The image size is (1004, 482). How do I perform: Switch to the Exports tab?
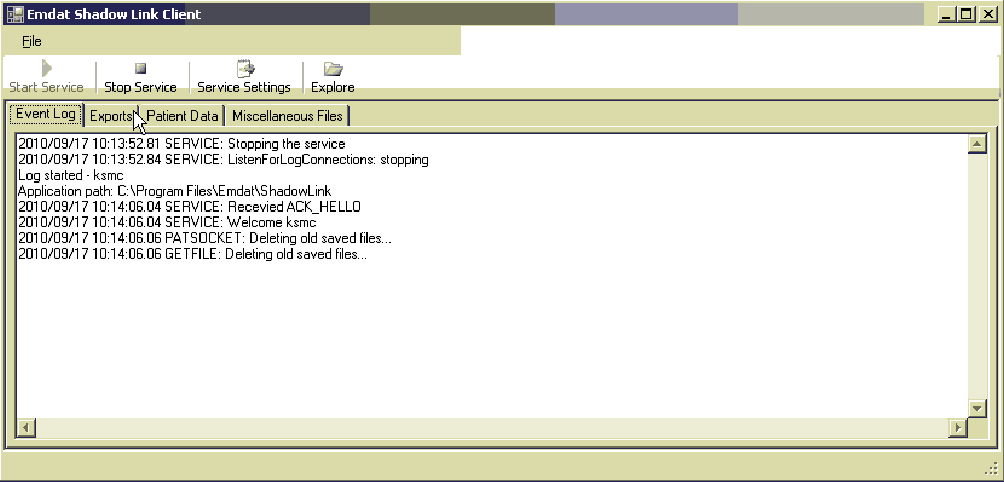pos(111,116)
